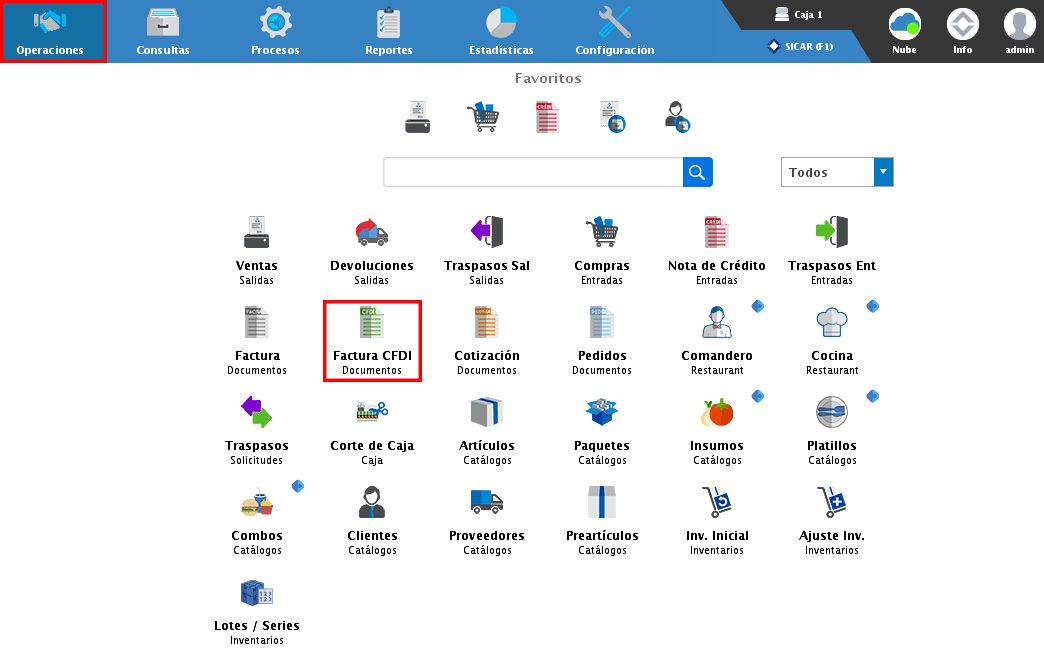Image resolution: width=1044 pixels, height=665 pixels.
Task: Click the magnifier search button
Action: 697,172
